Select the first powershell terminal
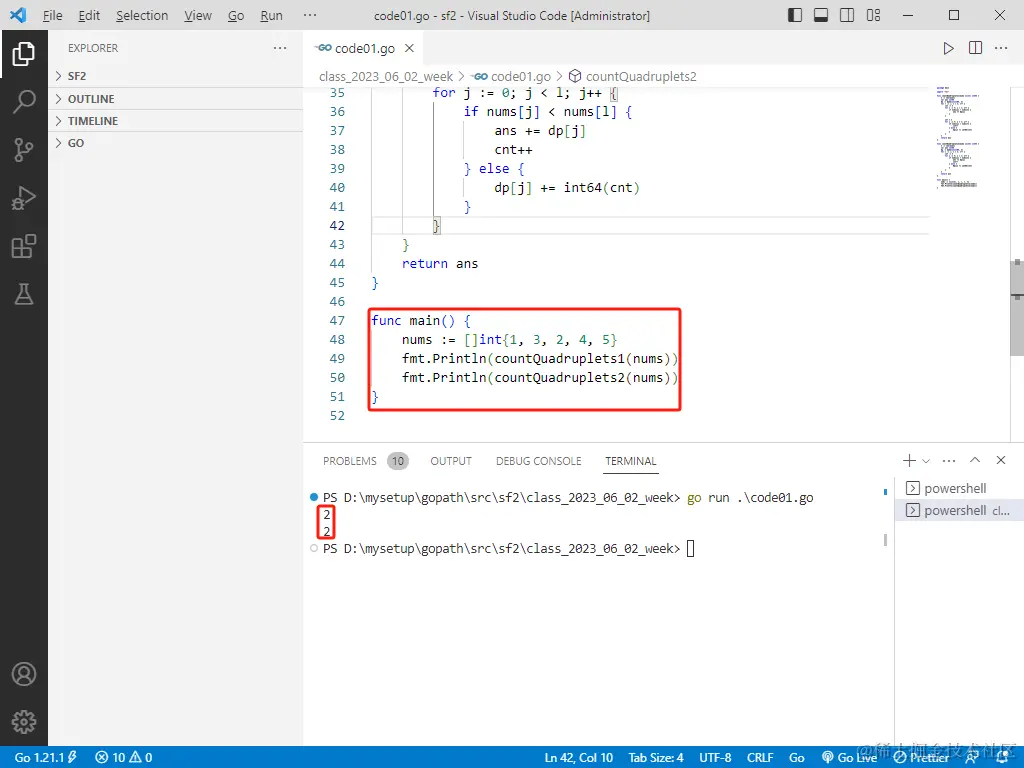The height and width of the screenshot is (768, 1024). [959, 488]
